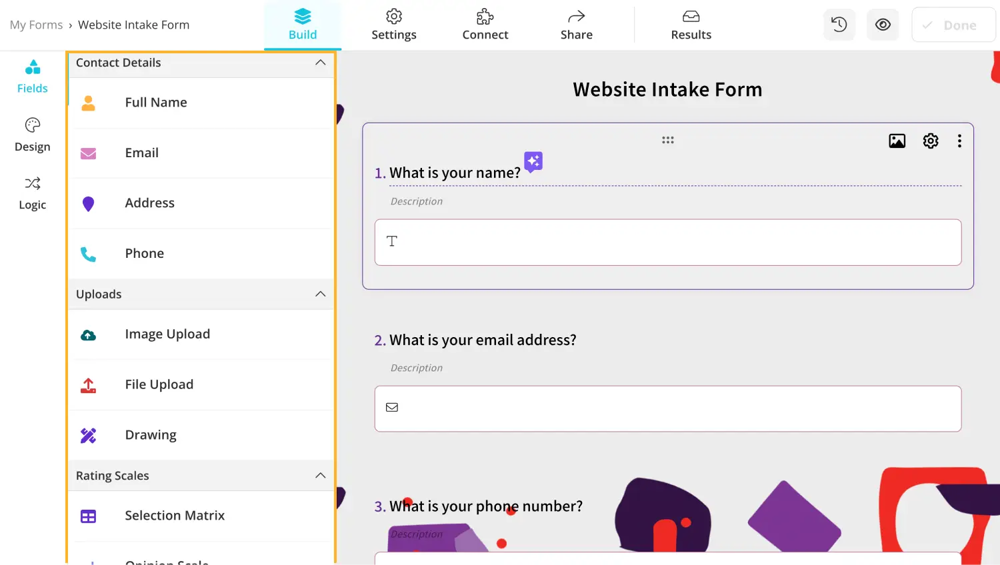Open question settings gear icon
Viewport: 1000px width, 565px height.
pyautogui.click(x=931, y=141)
